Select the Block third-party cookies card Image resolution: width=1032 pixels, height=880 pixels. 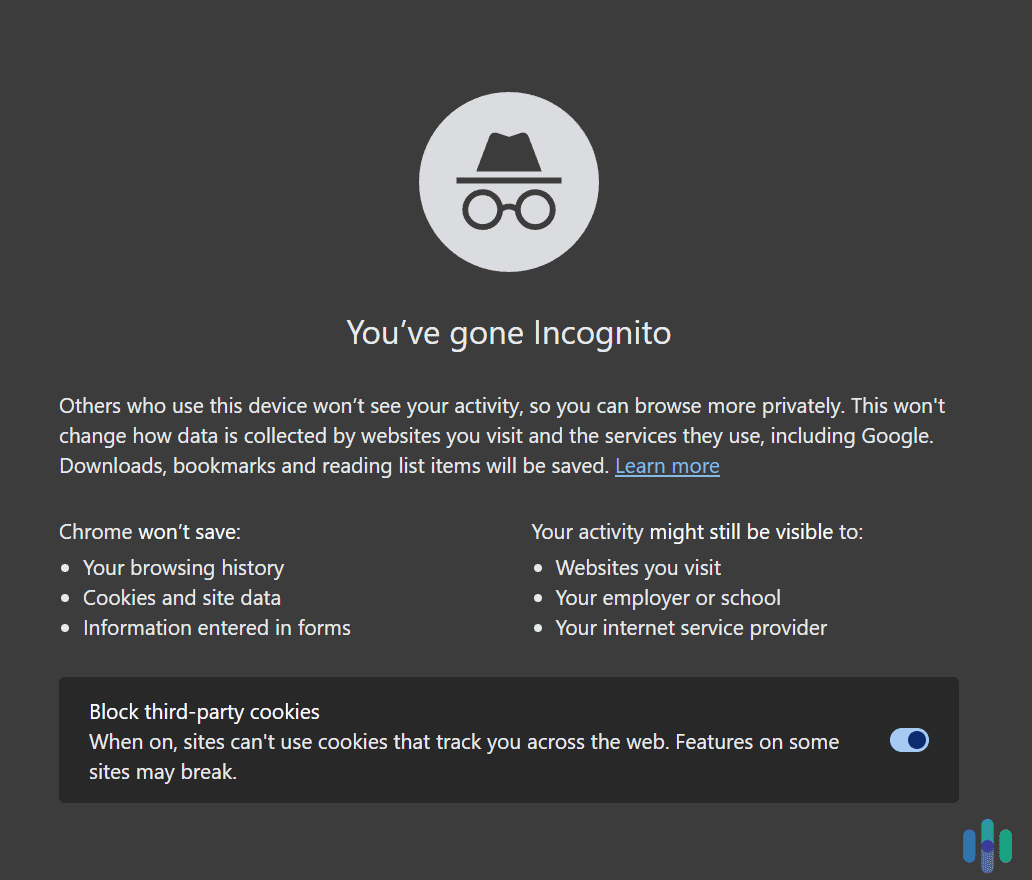[x=508, y=740]
